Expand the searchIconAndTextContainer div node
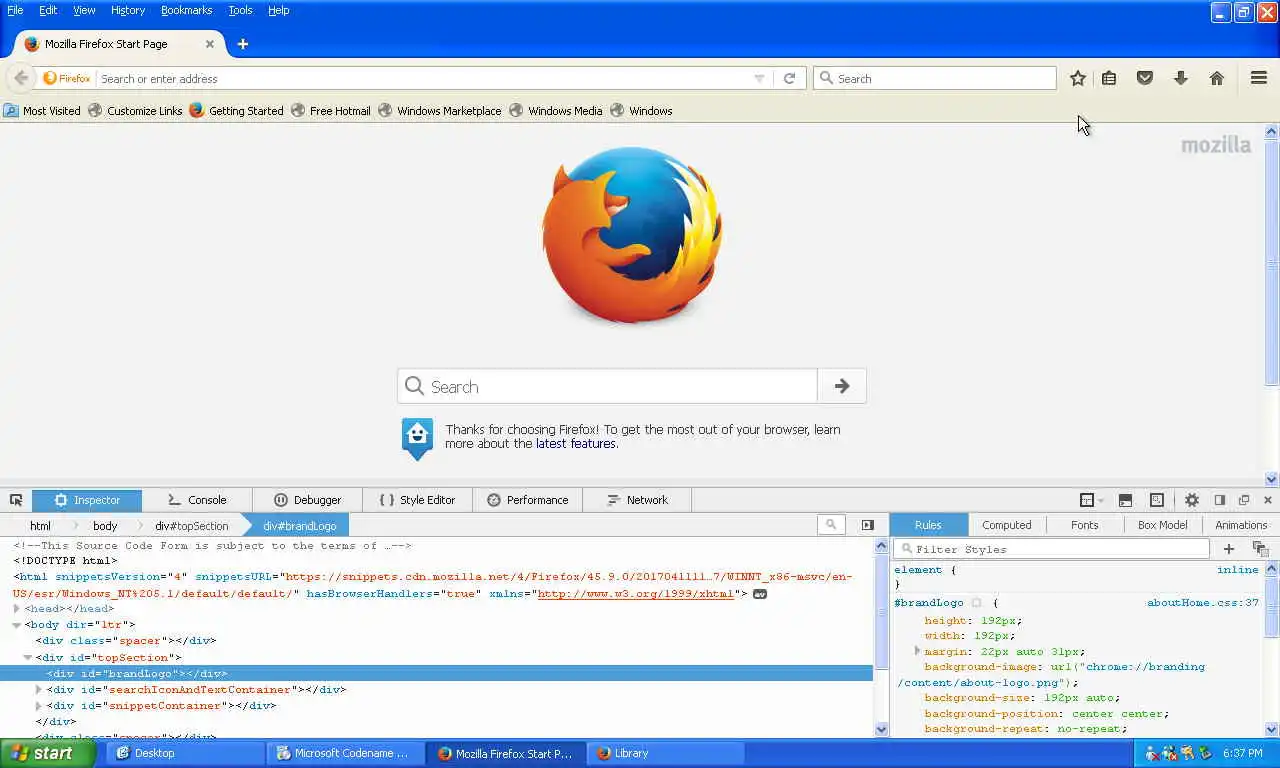1280x768 pixels. click(x=39, y=689)
